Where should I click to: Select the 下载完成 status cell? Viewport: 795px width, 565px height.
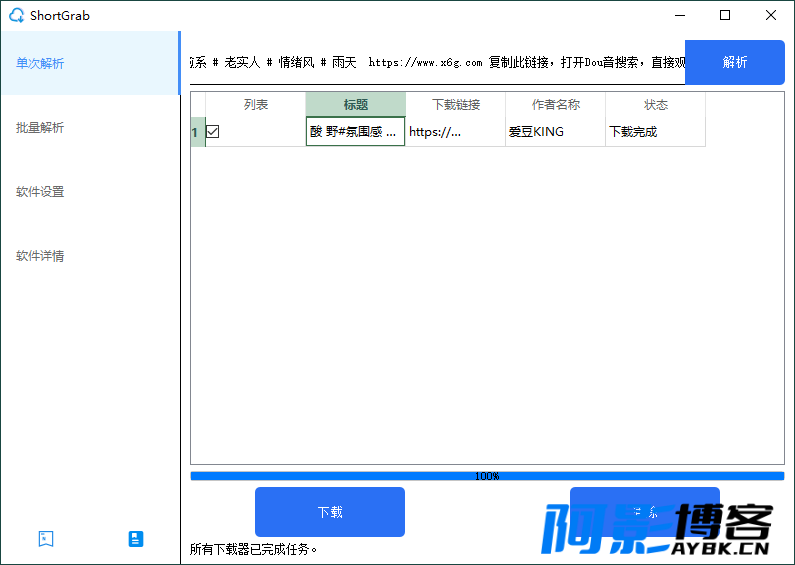tap(654, 132)
